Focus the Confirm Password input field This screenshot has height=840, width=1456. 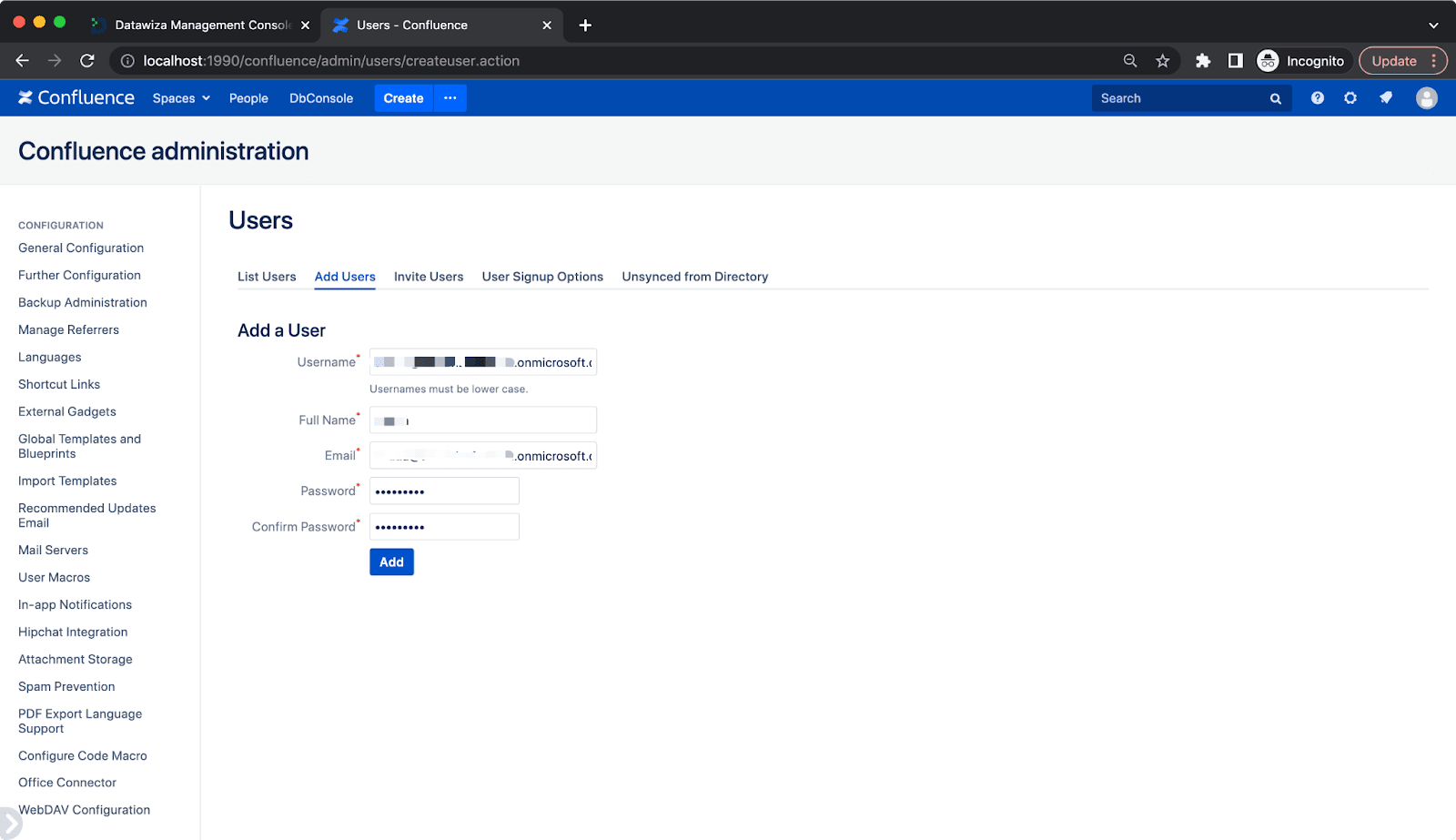[444, 526]
